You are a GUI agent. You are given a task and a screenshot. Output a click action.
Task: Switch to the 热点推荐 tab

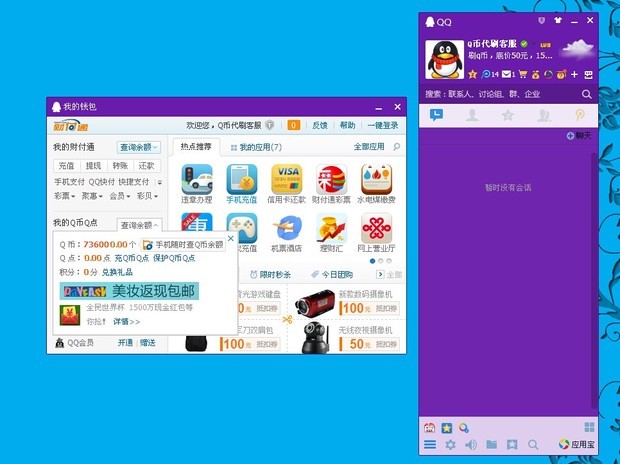click(196, 147)
